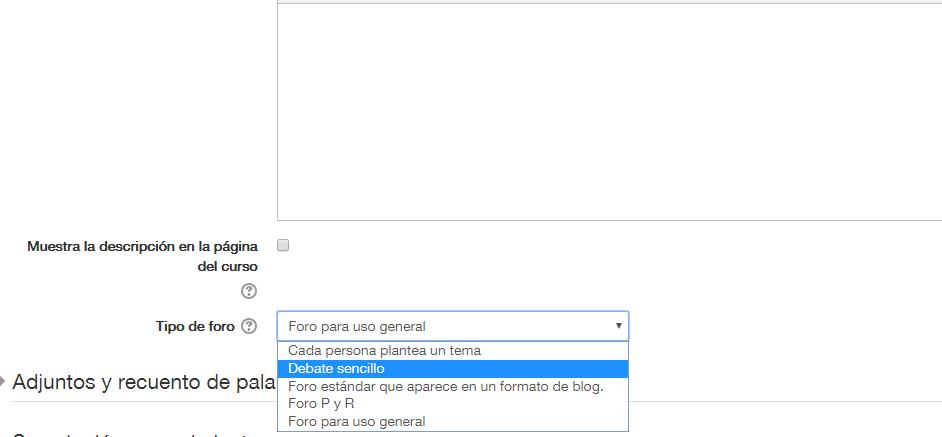This screenshot has height=437, width=942.
Task: Open help icon beside Tipo de foro
Action: coord(249,326)
